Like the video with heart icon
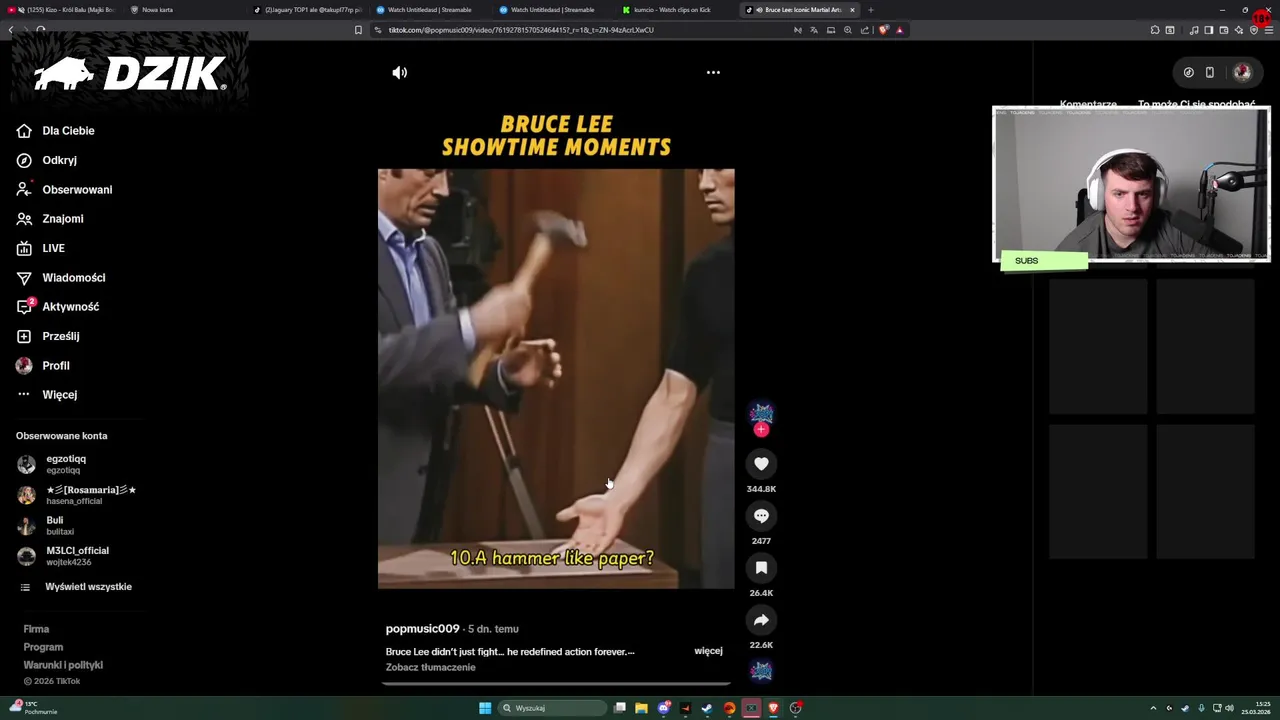 761,464
